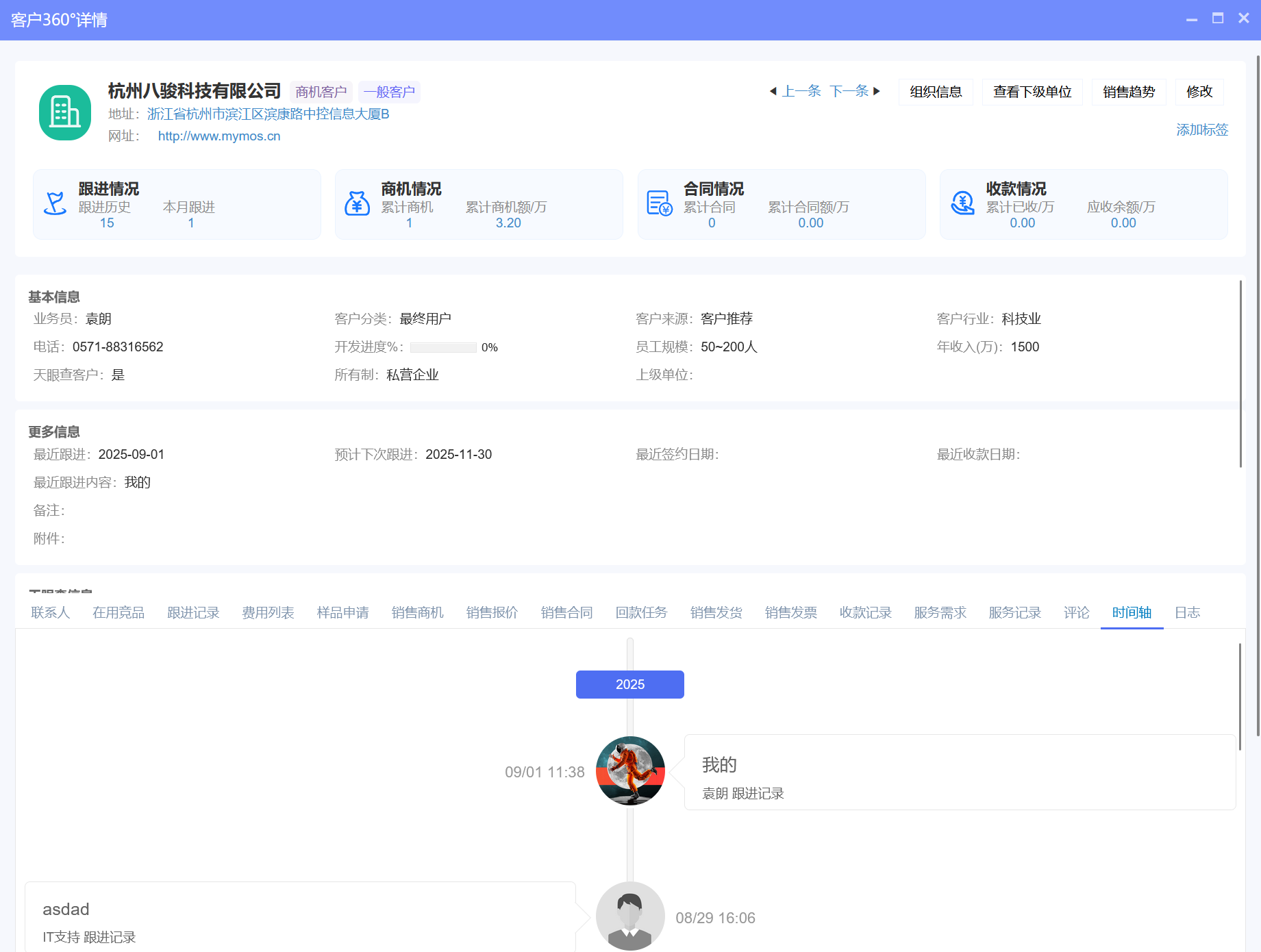
Task: Click the 开发进度 progress bar
Action: (443, 347)
